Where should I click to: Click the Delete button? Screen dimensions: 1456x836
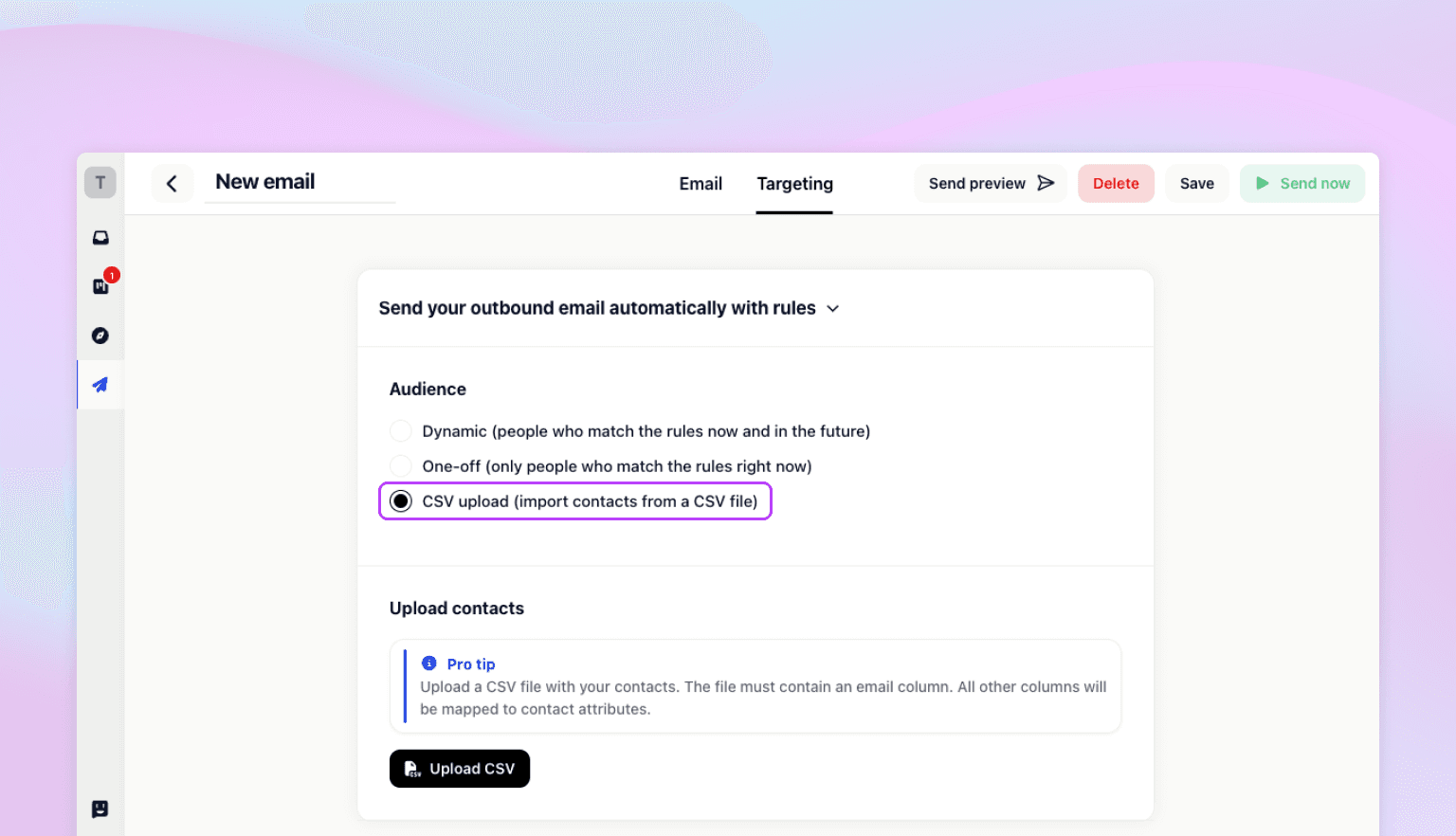(x=1116, y=183)
